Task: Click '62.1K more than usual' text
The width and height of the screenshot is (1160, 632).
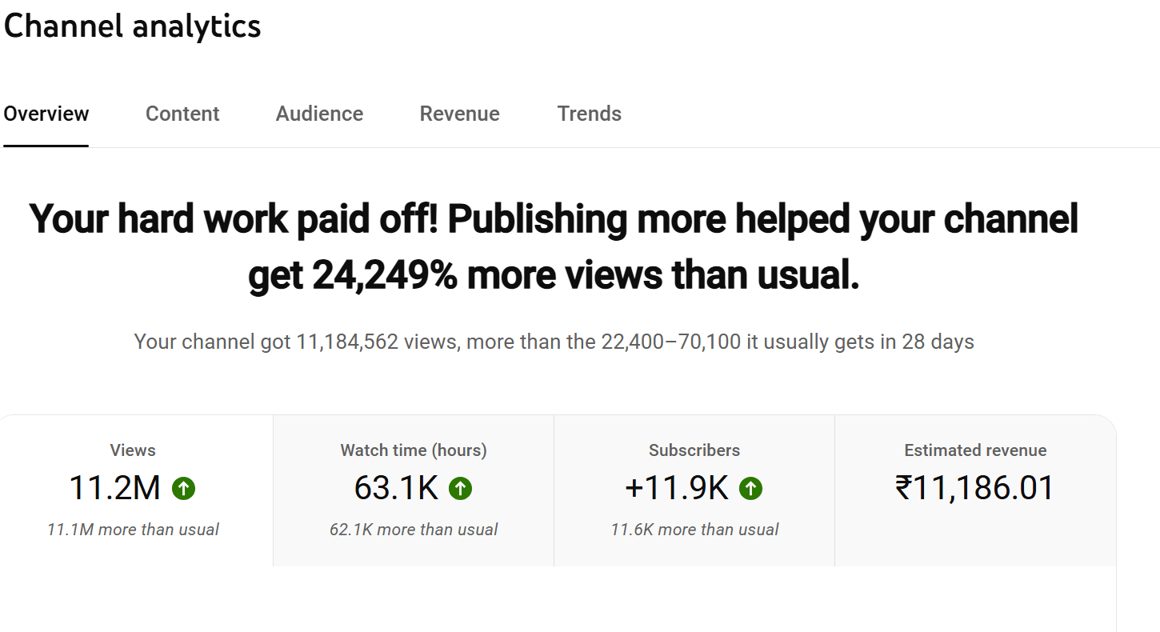Action: point(414,530)
